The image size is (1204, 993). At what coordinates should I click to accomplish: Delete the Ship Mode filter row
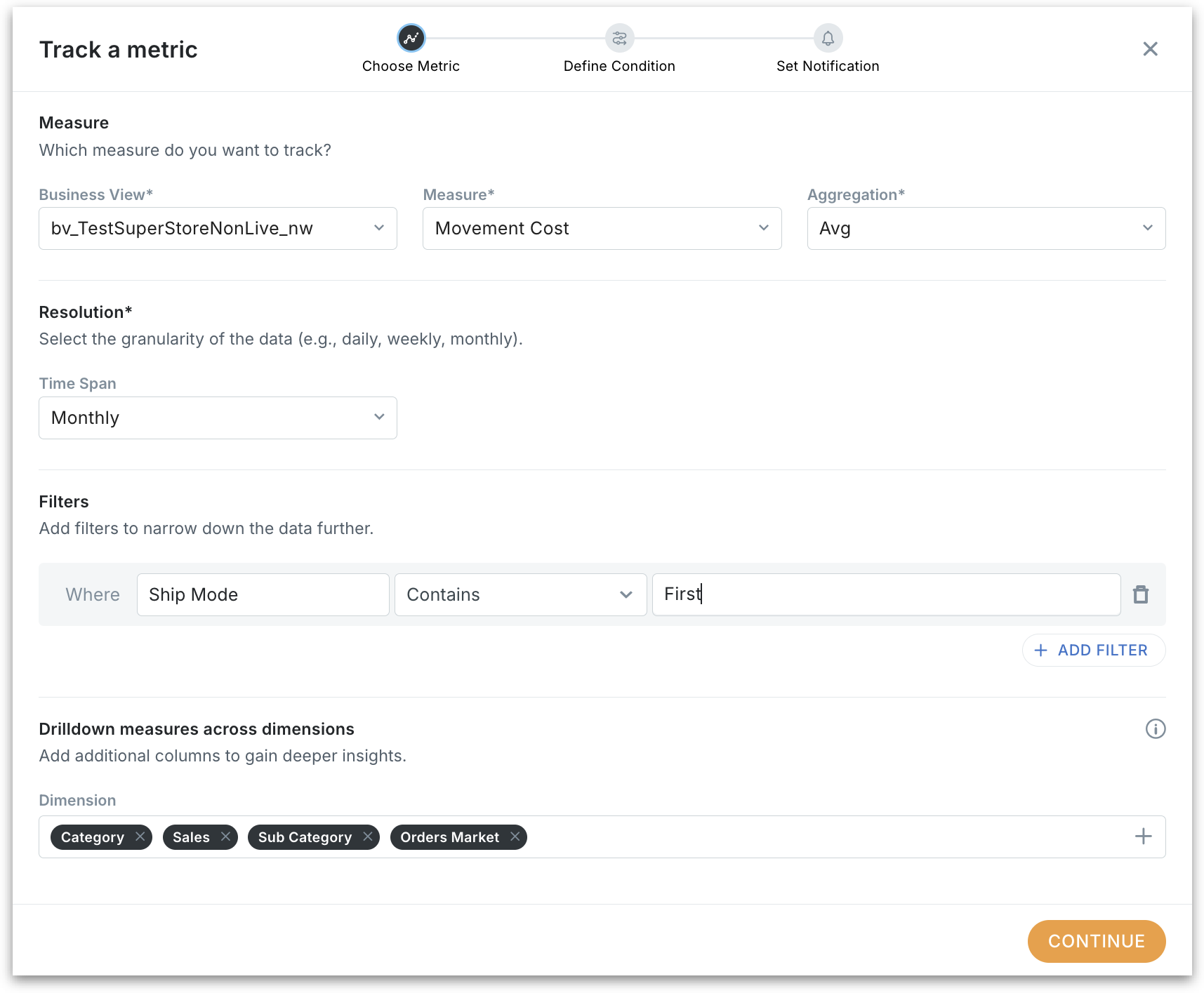(x=1141, y=594)
